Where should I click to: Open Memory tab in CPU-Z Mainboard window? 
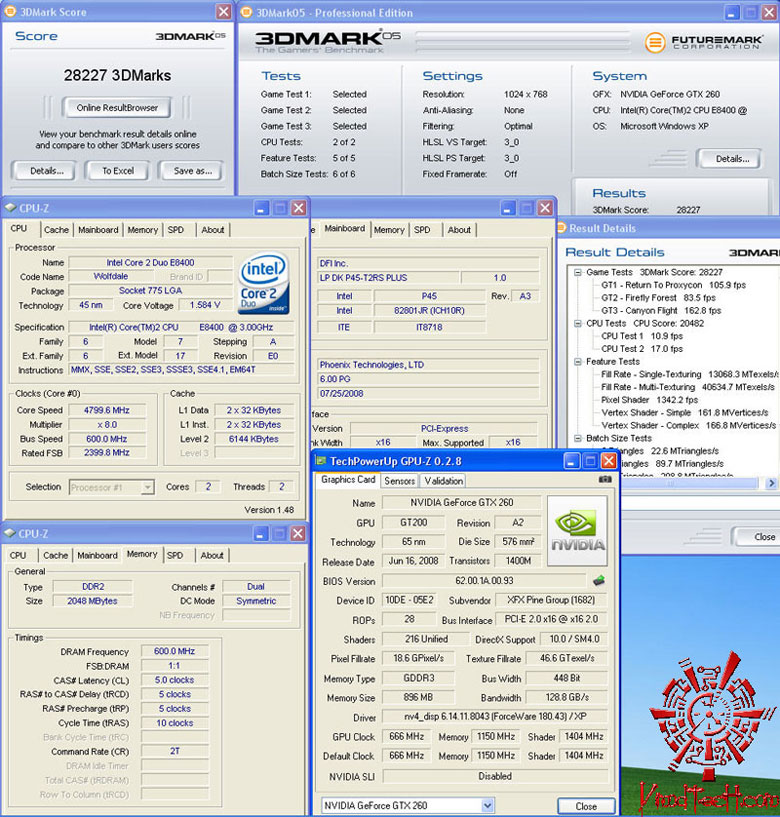click(x=389, y=230)
